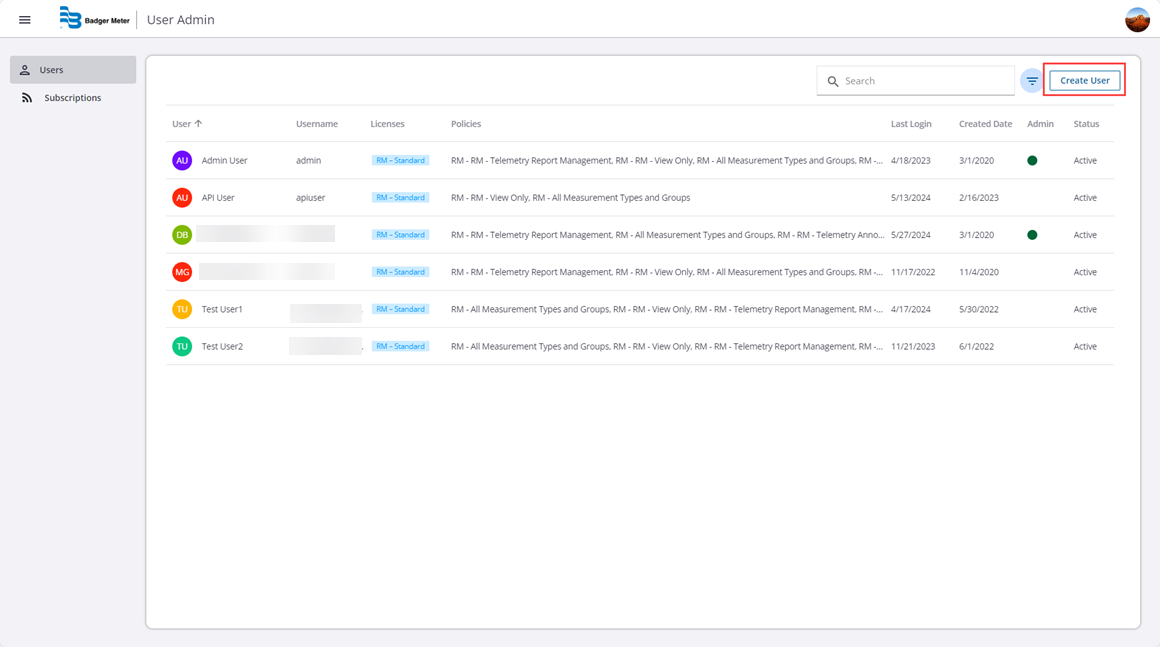Open the profile avatar menu
1160x647 pixels.
point(1137,20)
